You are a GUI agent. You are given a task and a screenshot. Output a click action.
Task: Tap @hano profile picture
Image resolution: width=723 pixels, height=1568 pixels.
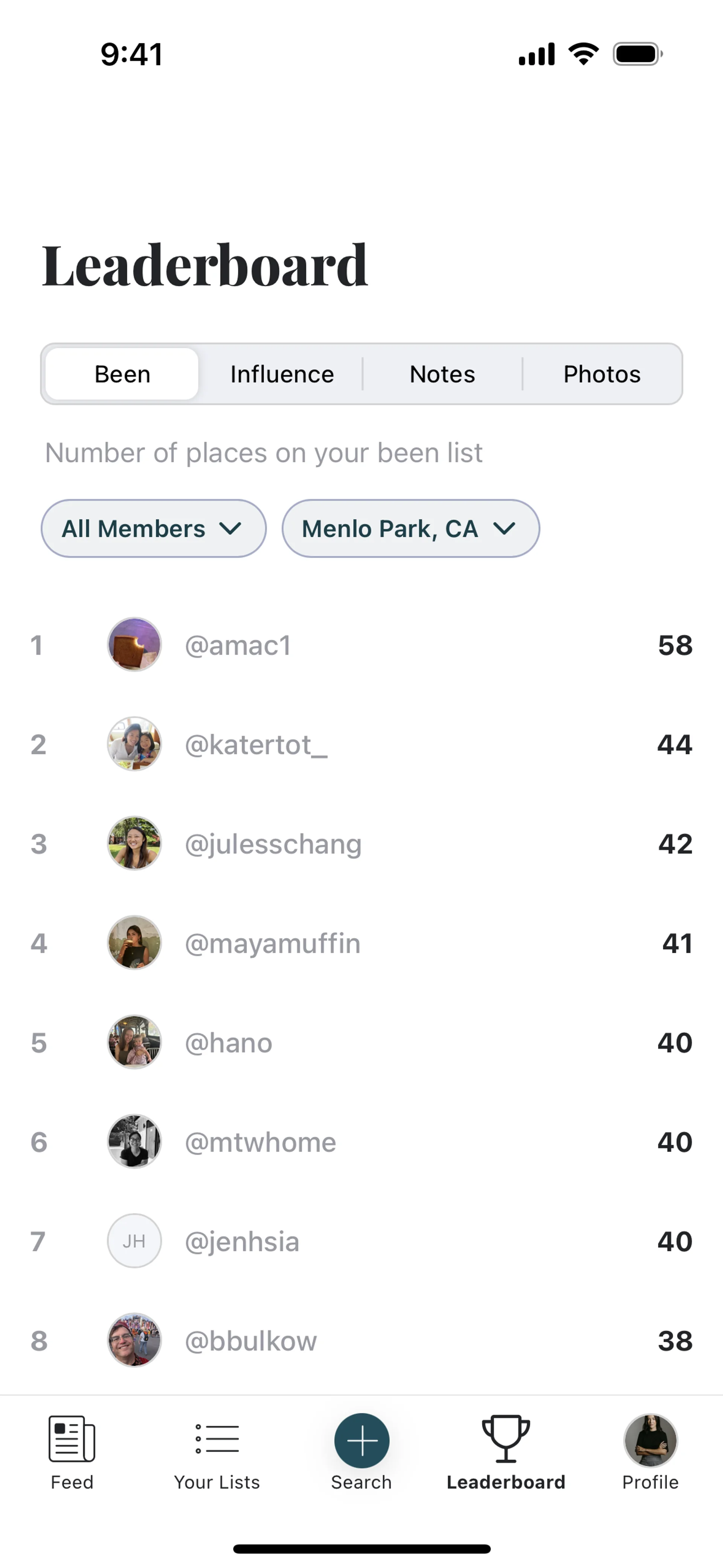pyautogui.click(x=134, y=1042)
